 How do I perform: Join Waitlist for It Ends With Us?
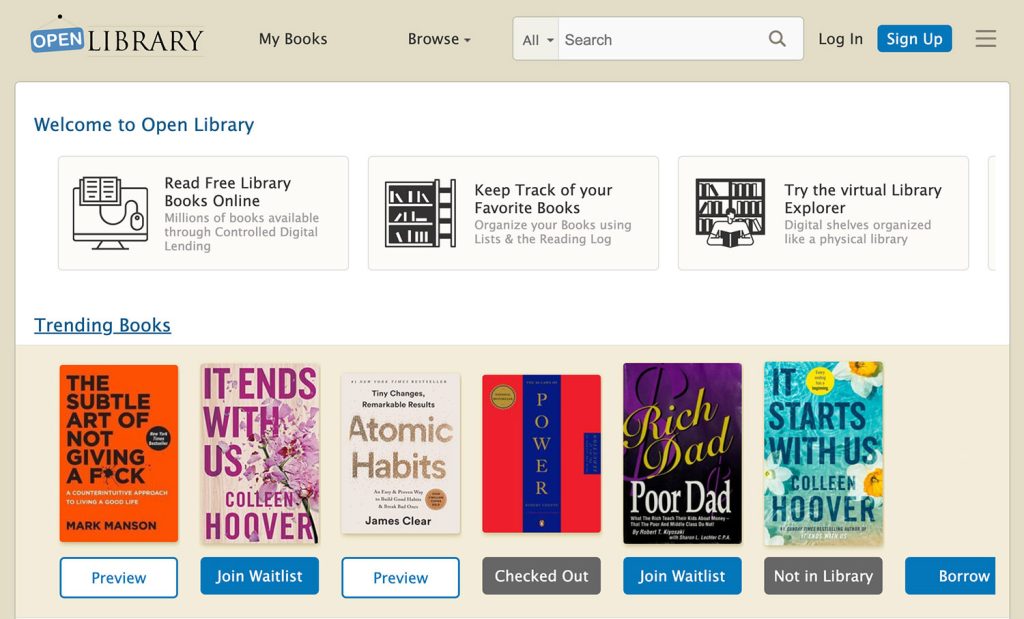coord(259,576)
